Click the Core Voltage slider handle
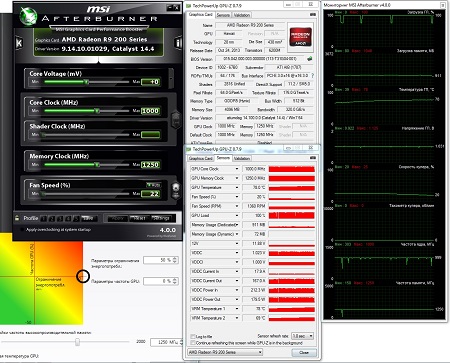 [86, 82]
